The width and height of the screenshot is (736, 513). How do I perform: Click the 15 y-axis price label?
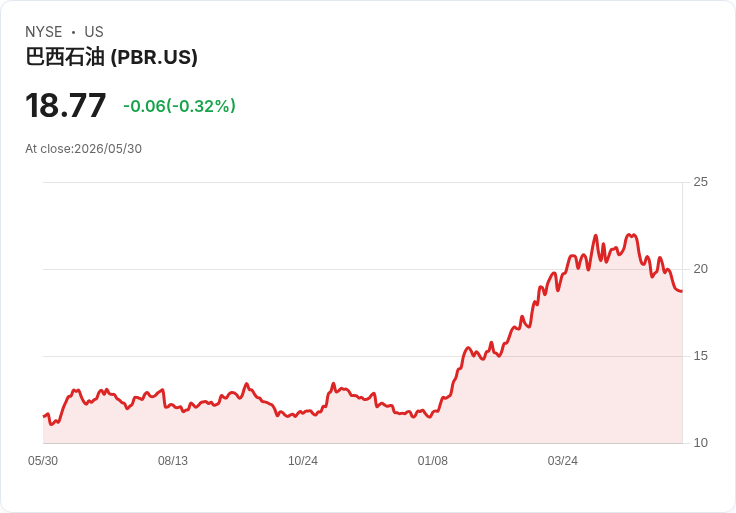click(700, 356)
